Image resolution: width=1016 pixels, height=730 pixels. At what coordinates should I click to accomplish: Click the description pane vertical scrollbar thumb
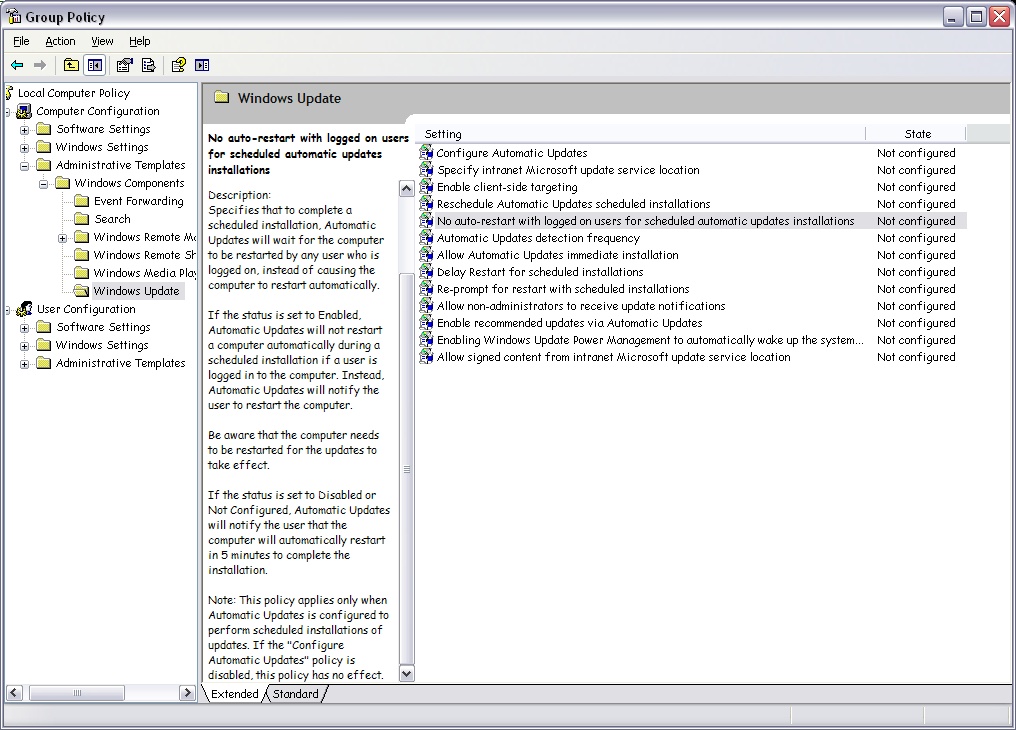click(406, 470)
